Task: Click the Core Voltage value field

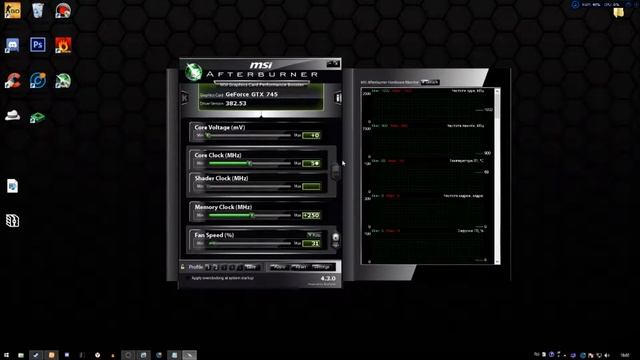Action: coord(311,135)
